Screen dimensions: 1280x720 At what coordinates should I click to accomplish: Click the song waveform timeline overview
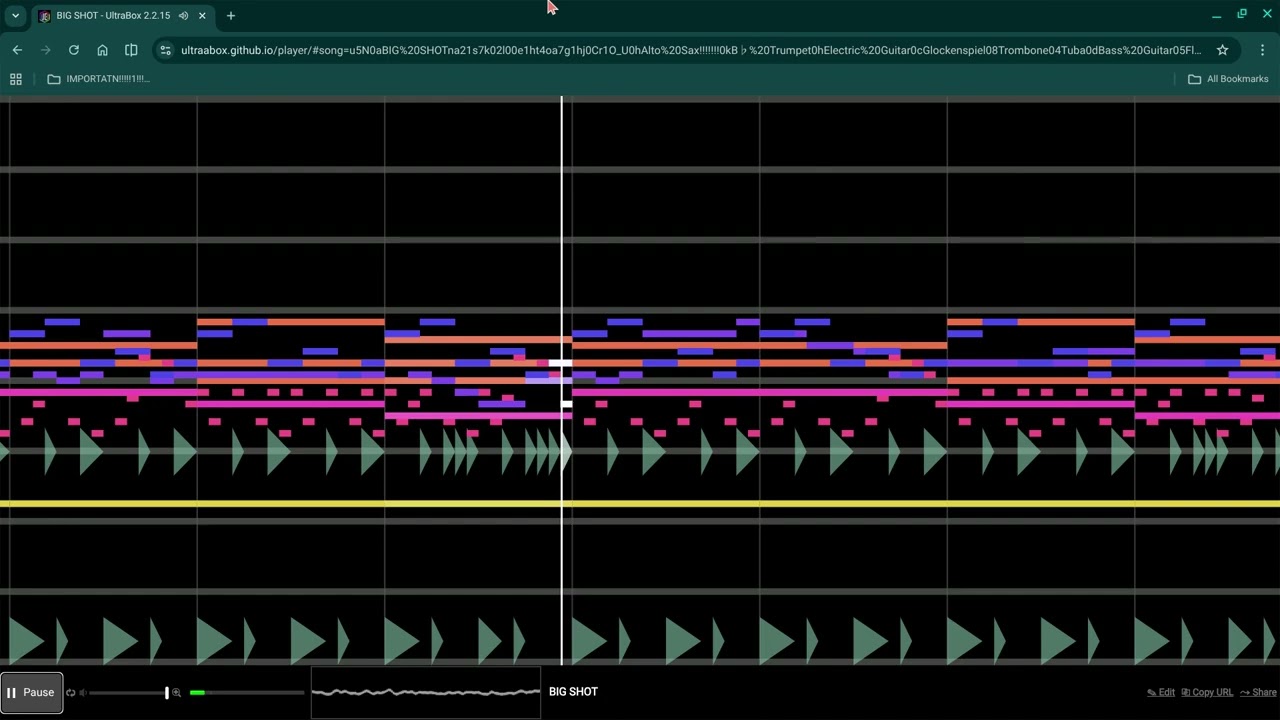point(426,692)
